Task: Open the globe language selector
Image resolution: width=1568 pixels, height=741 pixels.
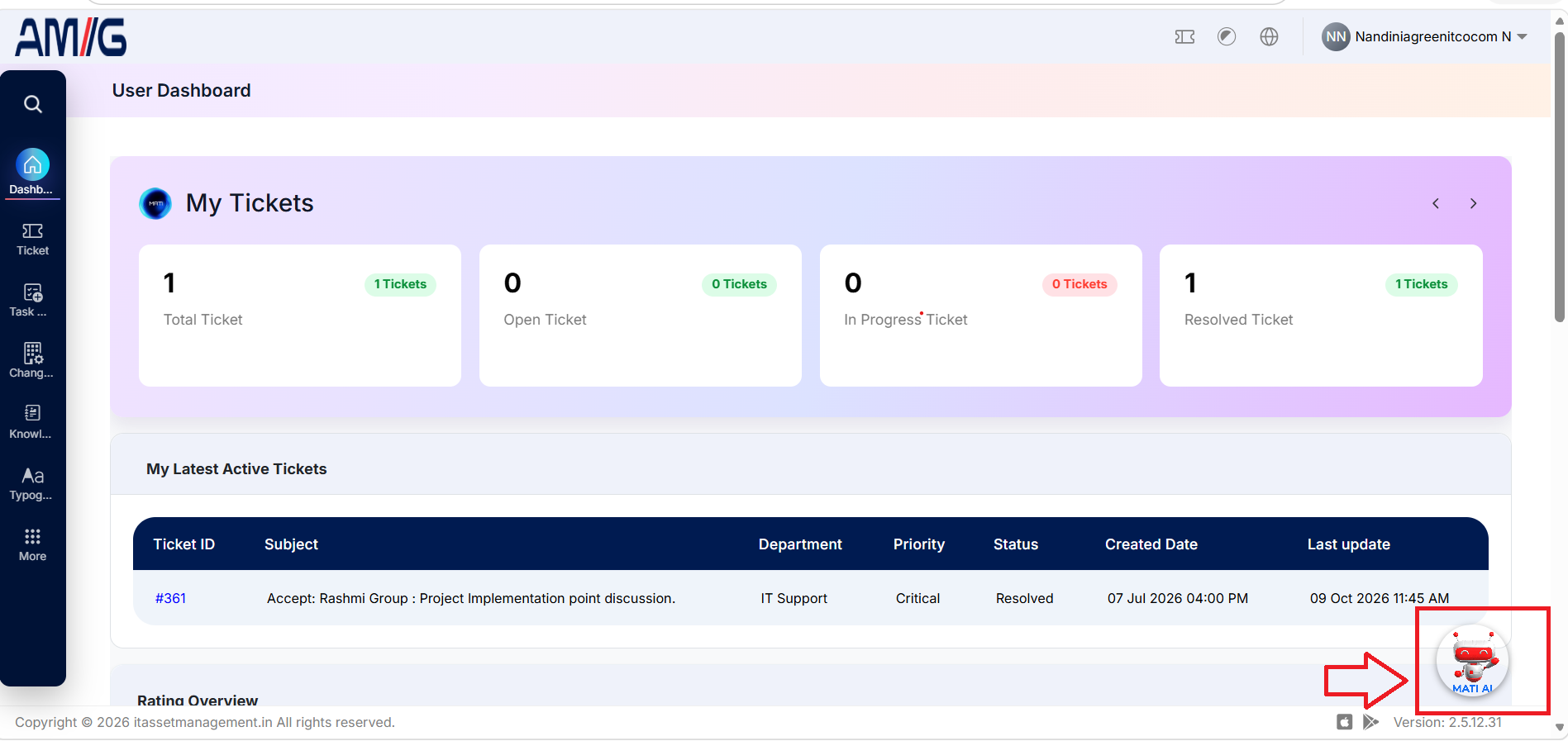Action: point(1269,36)
